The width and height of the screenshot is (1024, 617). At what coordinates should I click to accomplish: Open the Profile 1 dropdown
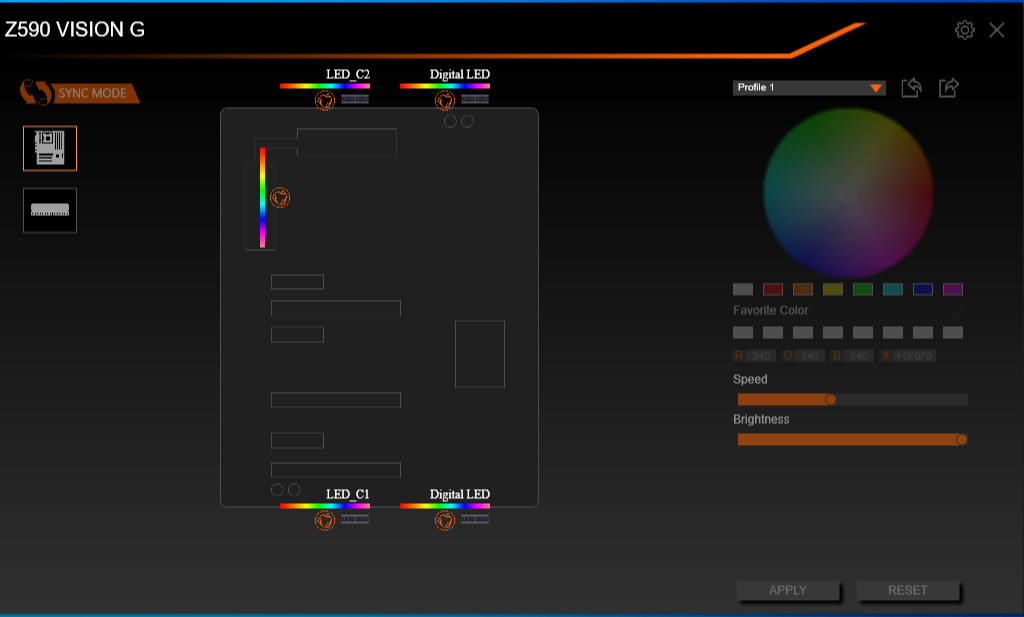809,87
